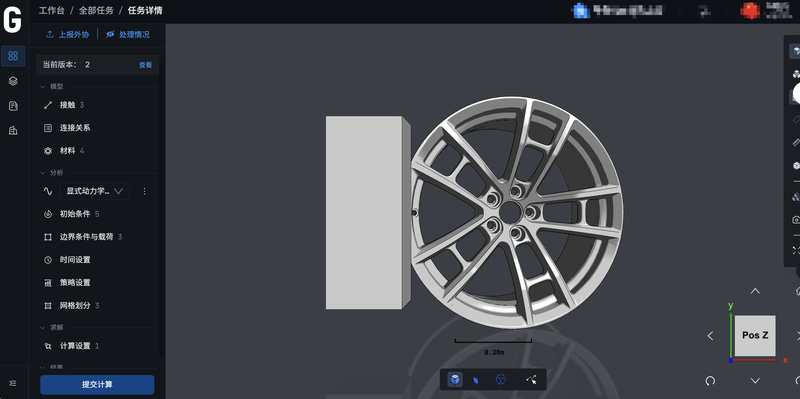Screen dimensions: 800x399
Task: Open the three-dot menu beside analysis type
Action: coord(144,191)
